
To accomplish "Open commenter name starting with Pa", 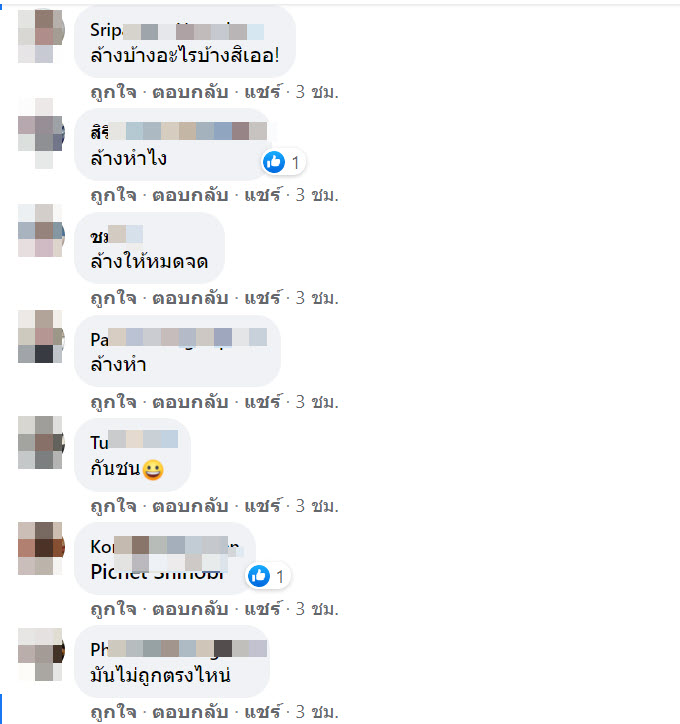I will [179, 339].
